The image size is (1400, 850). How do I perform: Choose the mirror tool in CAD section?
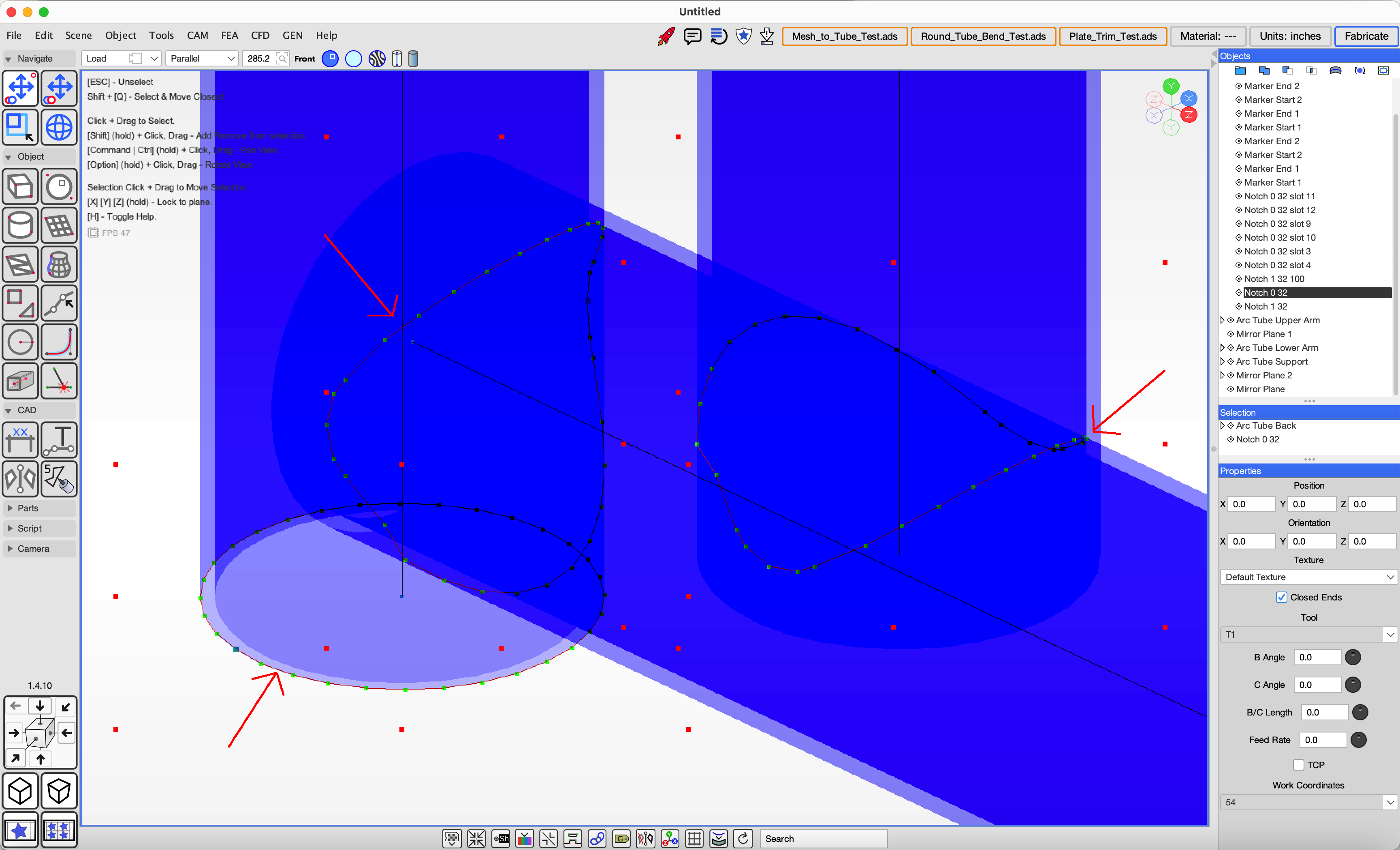coord(20,478)
